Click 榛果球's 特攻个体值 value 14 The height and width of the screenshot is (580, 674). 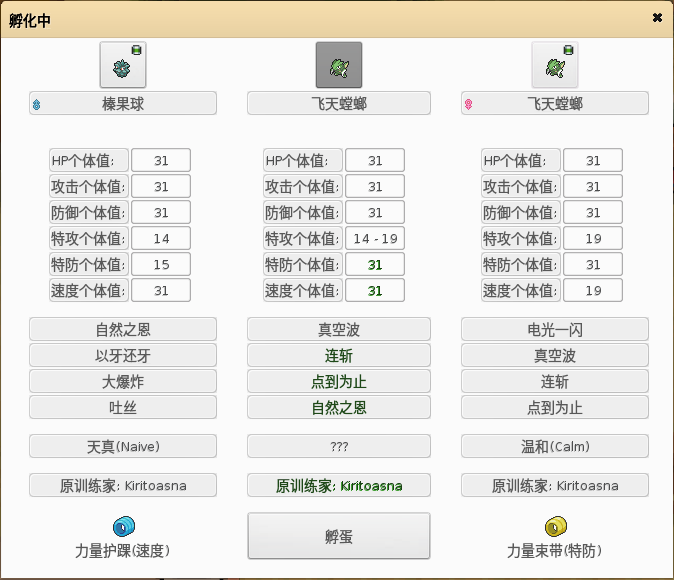161,238
